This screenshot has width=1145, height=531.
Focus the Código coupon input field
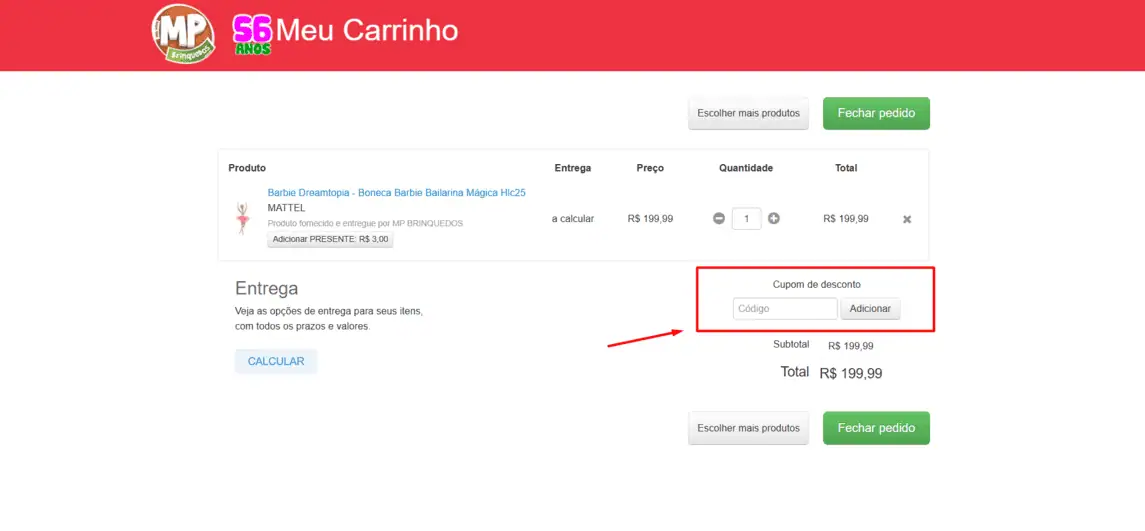pos(785,308)
